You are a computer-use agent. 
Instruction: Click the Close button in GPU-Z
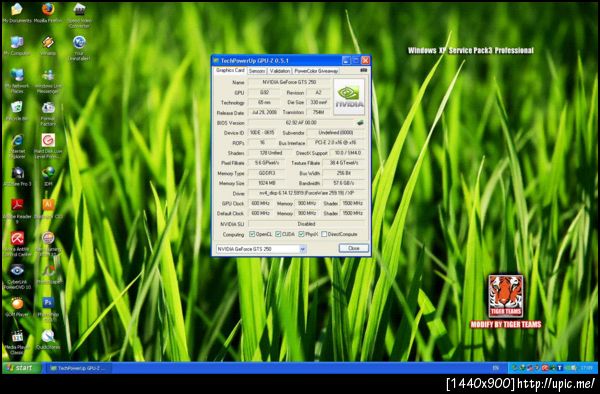pyautogui.click(x=354, y=248)
